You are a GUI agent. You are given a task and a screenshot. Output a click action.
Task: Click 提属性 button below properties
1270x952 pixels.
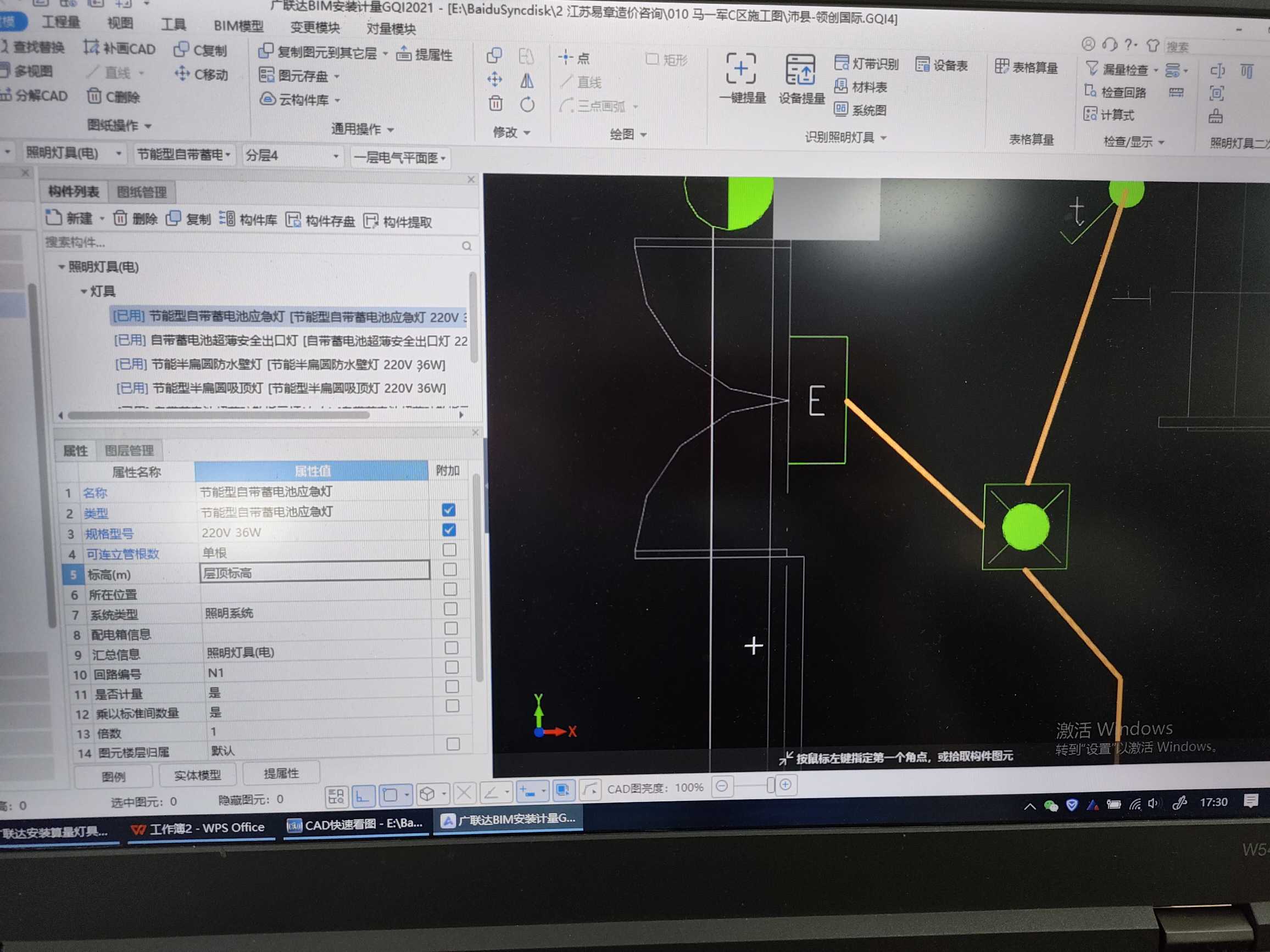pyautogui.click(x=281, y=774)
